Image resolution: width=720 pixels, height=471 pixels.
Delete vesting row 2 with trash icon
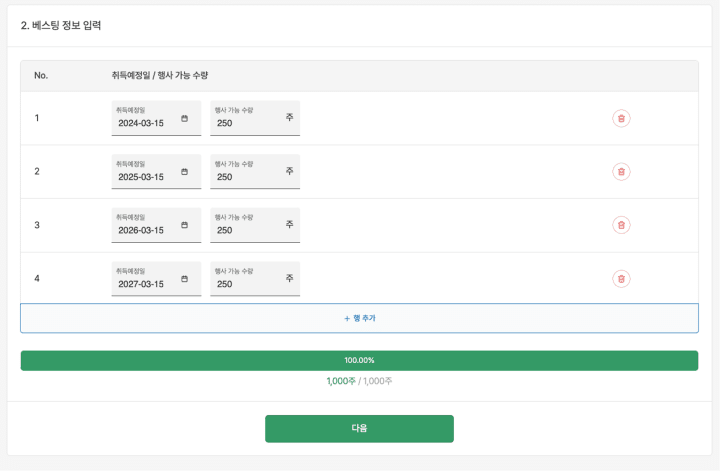pos(621,172)
